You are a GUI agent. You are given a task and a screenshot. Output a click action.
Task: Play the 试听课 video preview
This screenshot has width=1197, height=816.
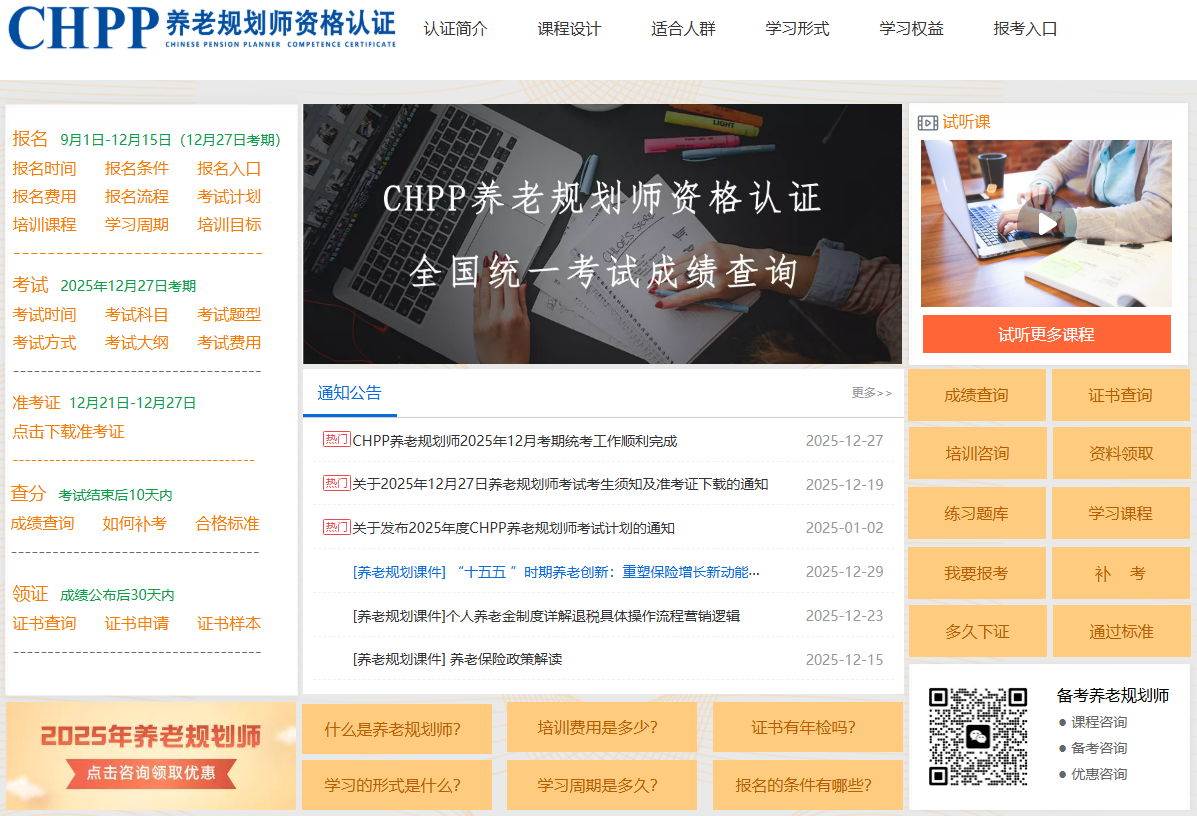pyautogui.click(x=1046, y=223)
